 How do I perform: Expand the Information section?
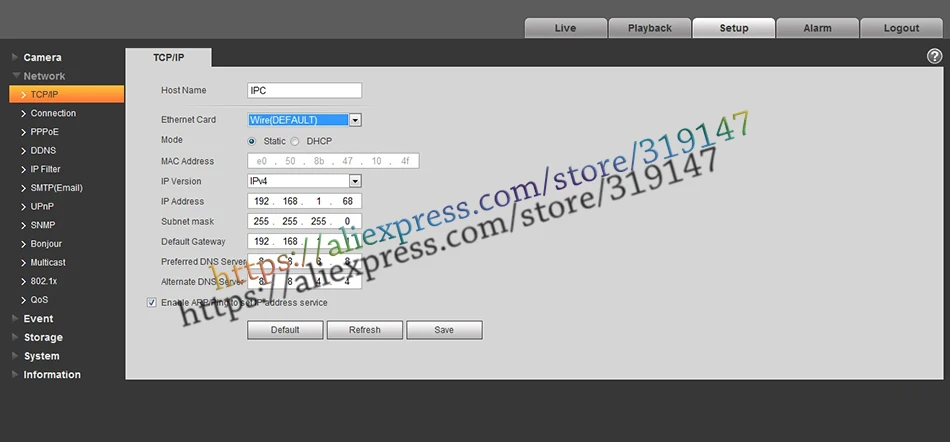[51, 375]
